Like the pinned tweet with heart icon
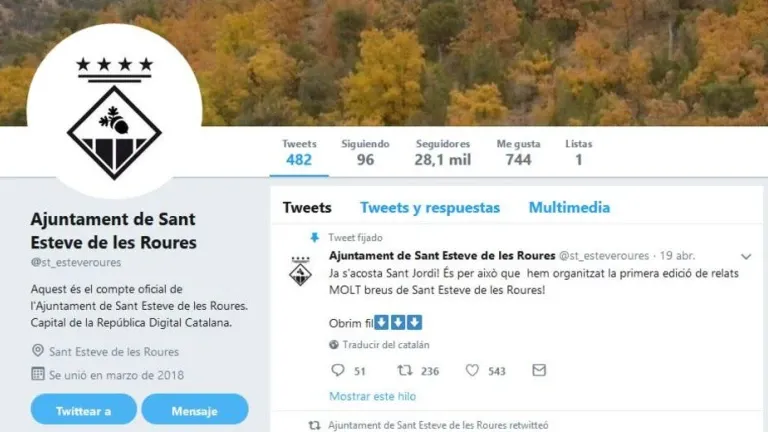This screenshot has width=768, height=432. (472, 370)
